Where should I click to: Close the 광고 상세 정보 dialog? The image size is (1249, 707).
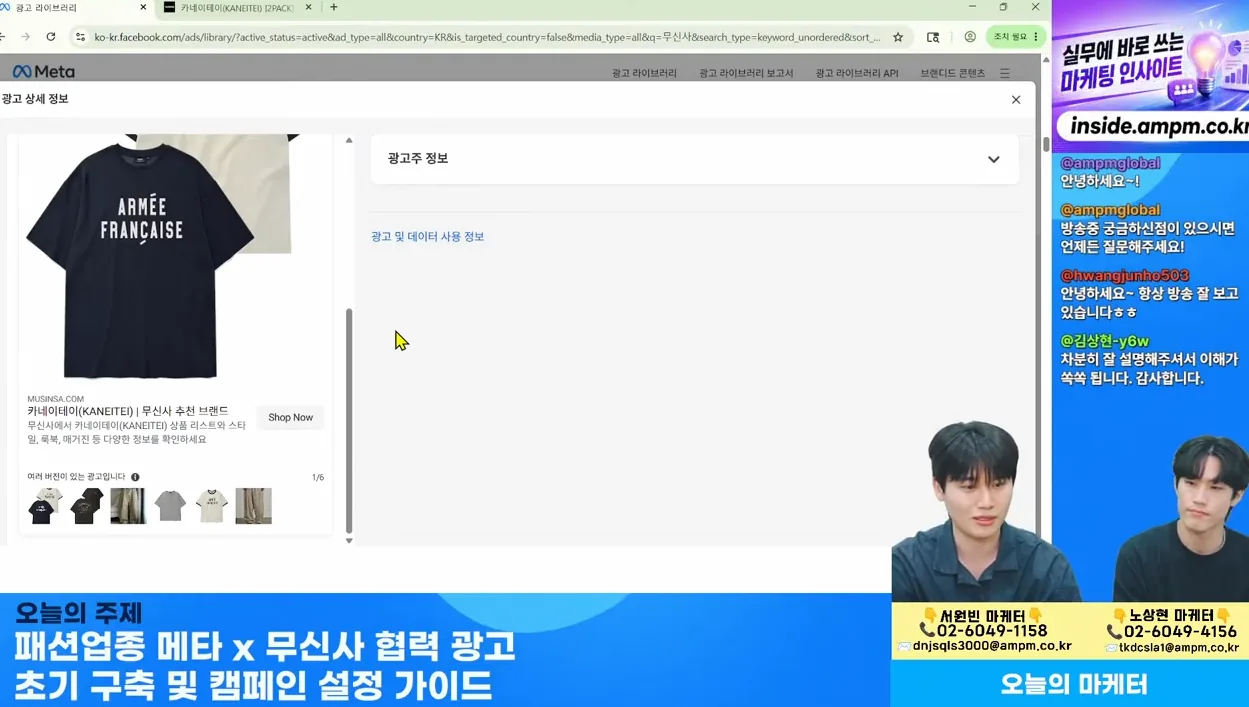point(1016,99)
